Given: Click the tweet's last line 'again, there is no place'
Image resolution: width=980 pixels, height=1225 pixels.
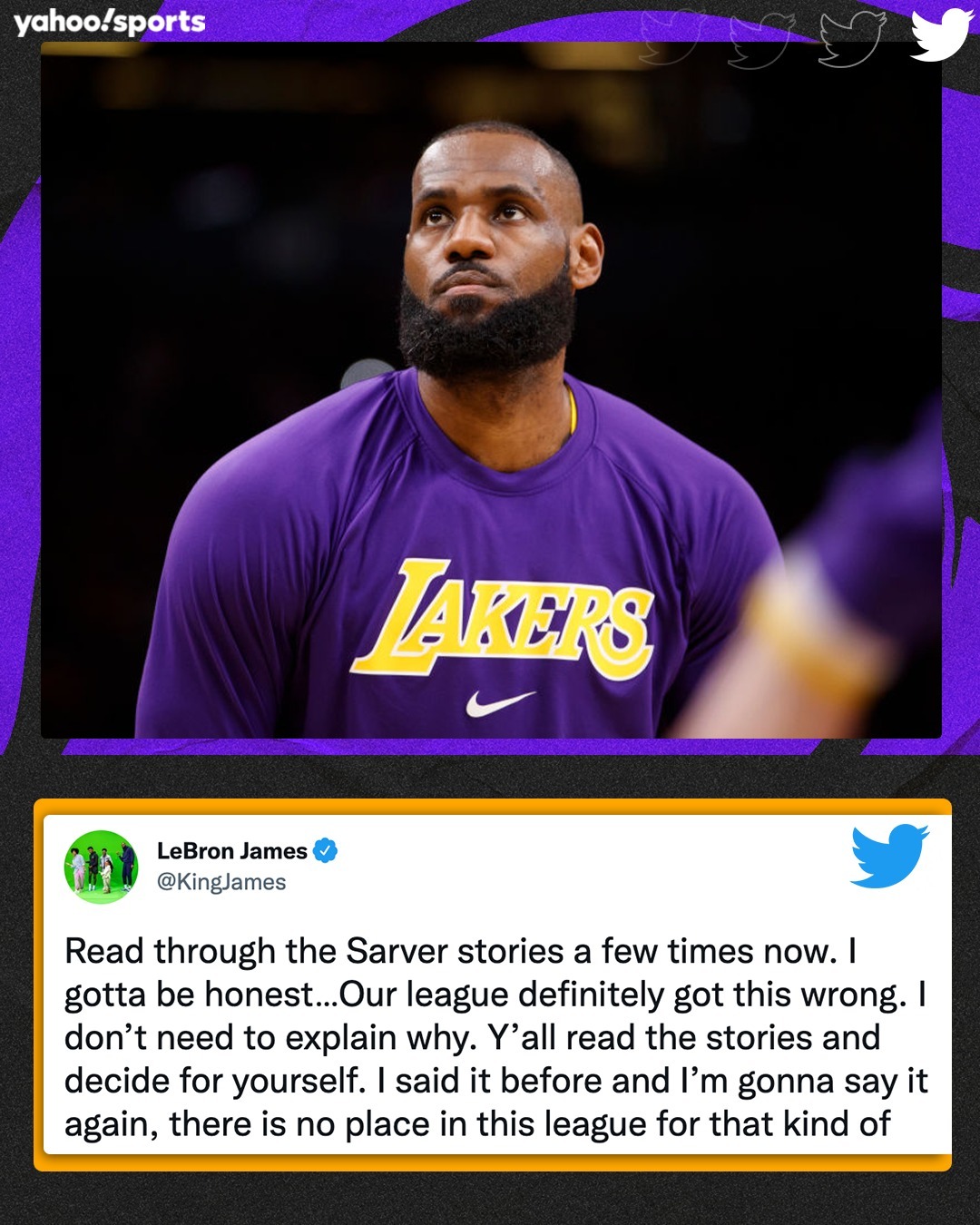Looking at the screenshot, I should coord(477,1123).
